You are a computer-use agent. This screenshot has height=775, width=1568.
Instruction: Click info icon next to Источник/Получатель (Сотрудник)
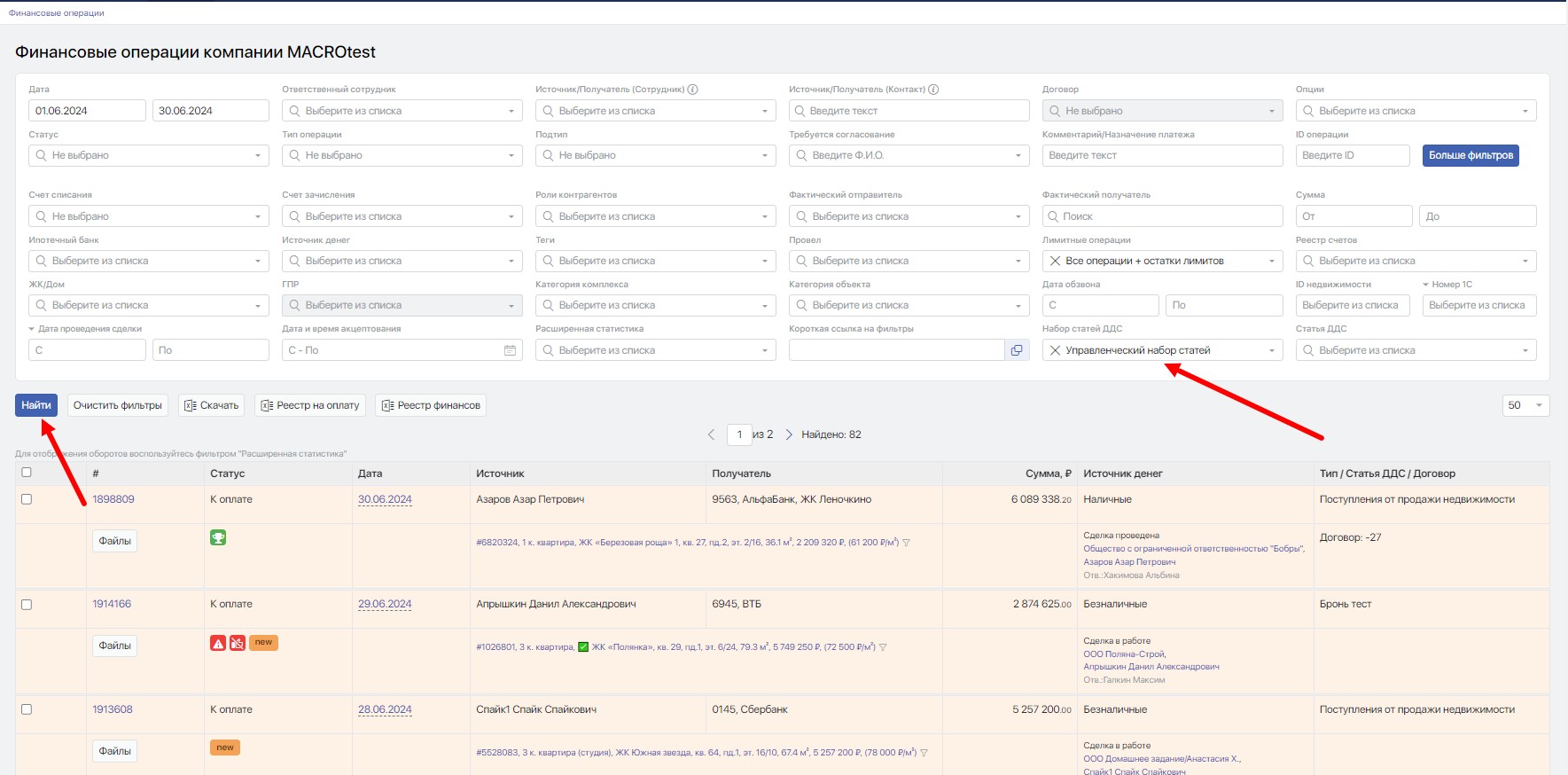tap(693, 90)
